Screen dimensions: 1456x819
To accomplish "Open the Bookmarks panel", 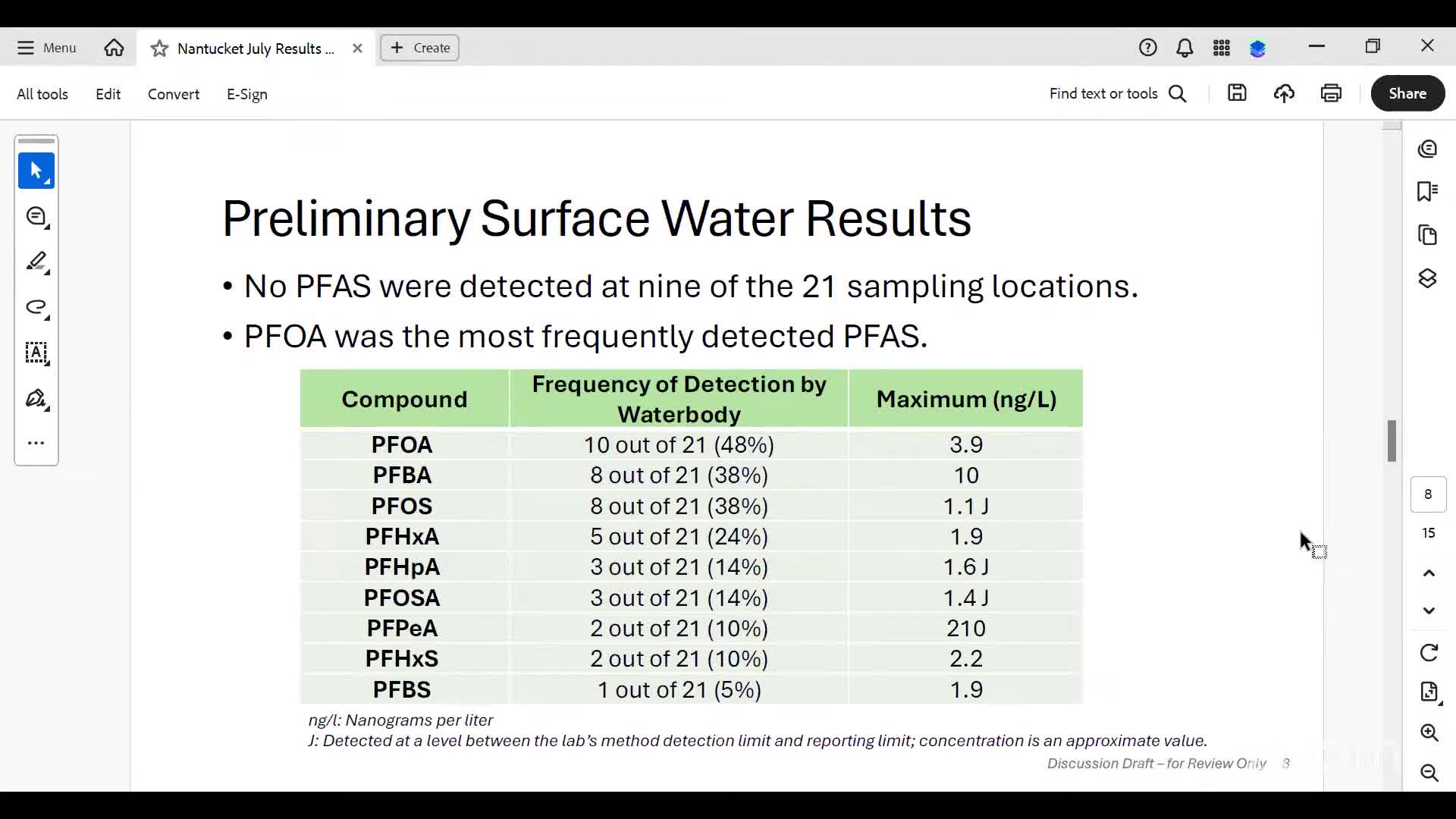I will pos(1429,191).
